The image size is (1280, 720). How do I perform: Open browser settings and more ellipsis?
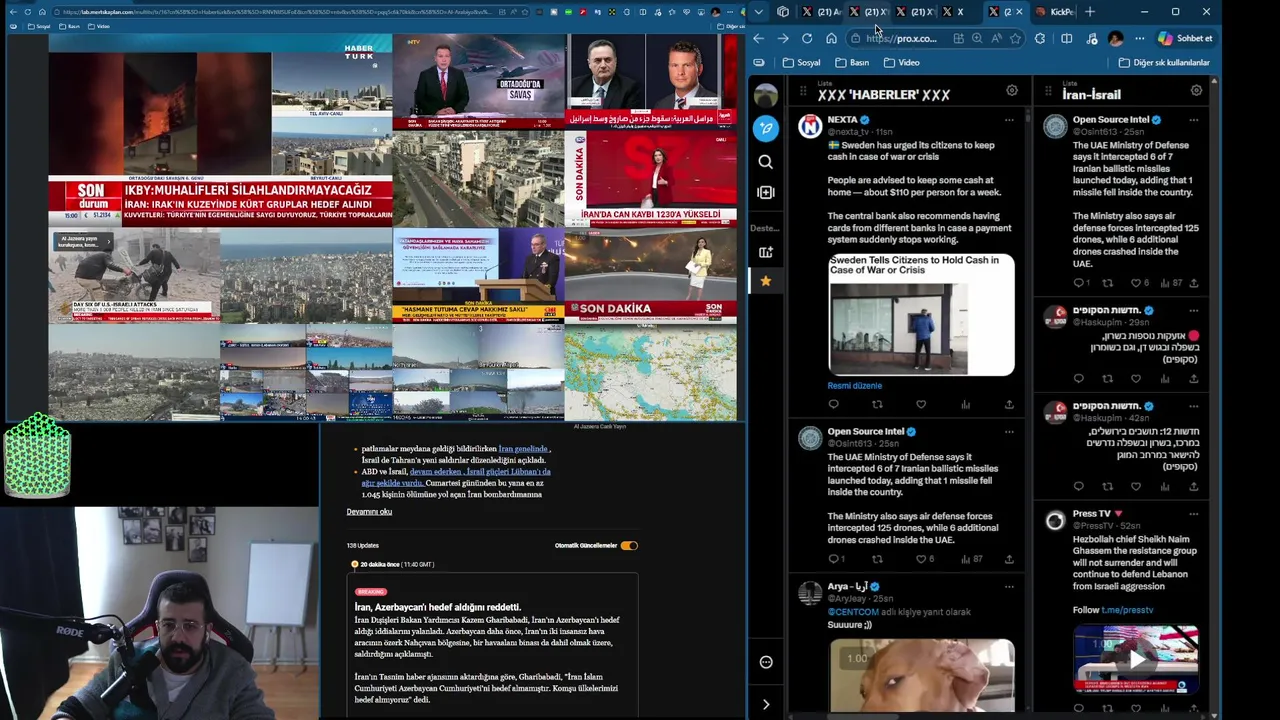[1139, 38]
